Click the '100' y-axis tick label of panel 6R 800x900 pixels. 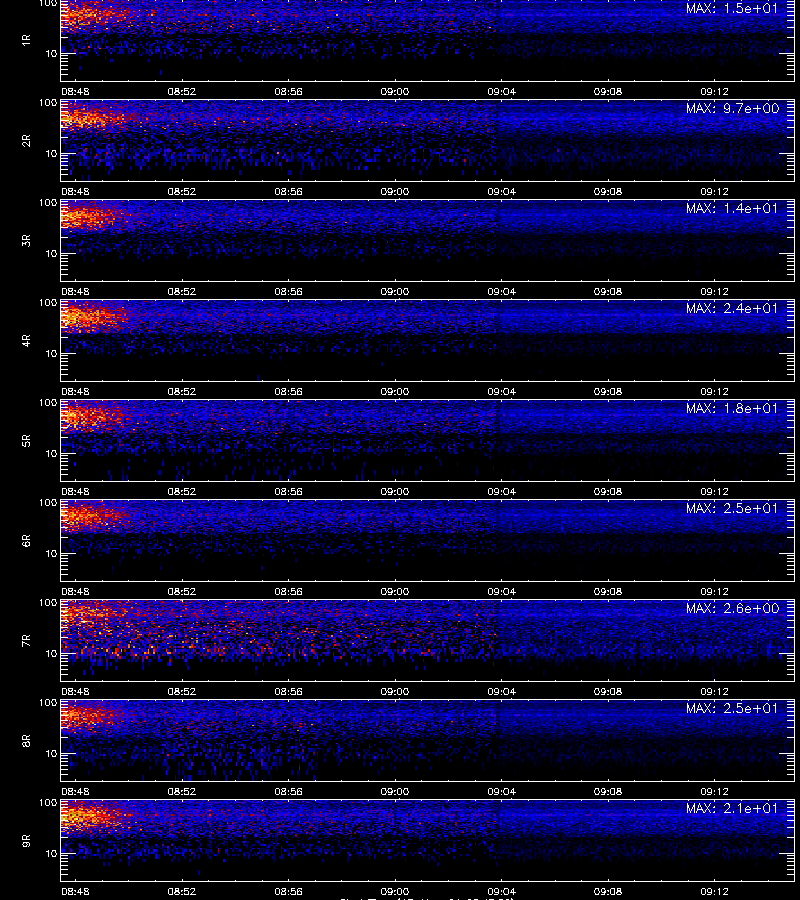48,503
